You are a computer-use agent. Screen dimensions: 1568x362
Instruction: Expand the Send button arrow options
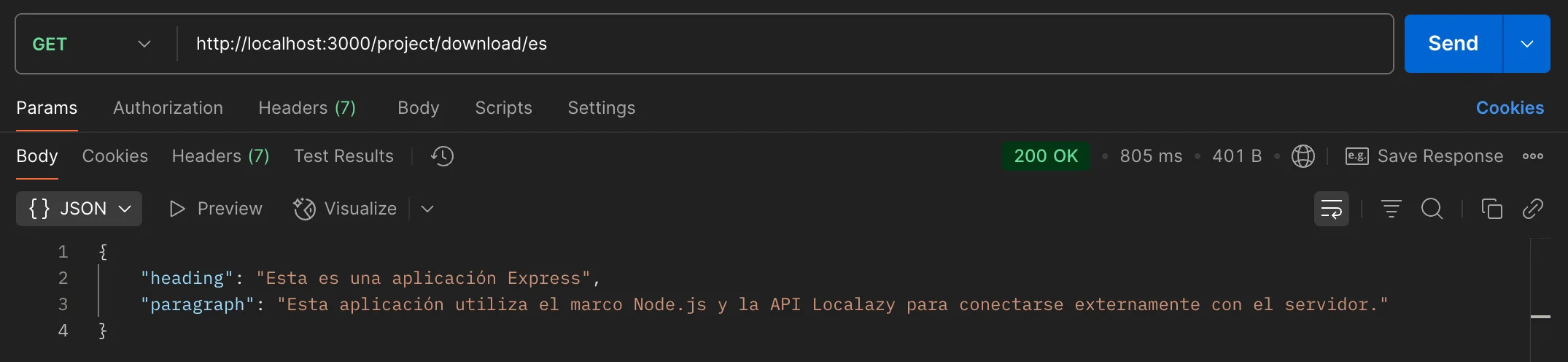(x=1526, y=45)
